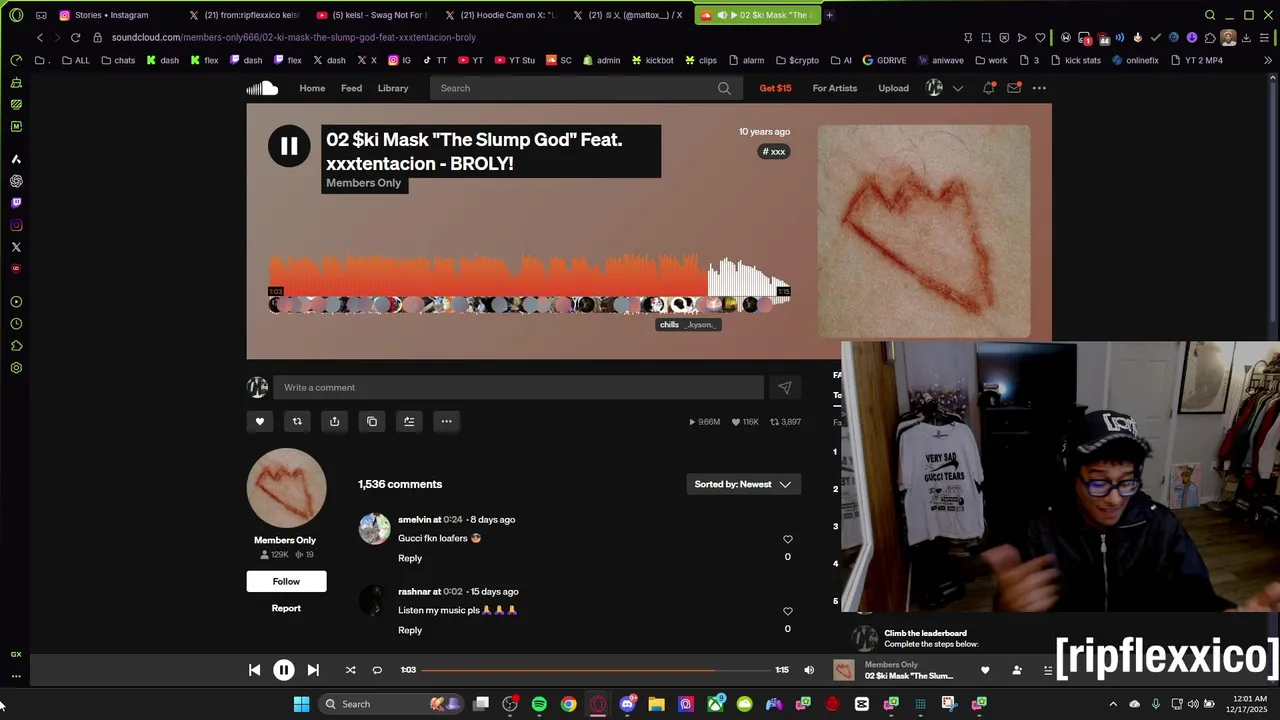Switch to the Swag Not For YouTube tab
1280x720 pixels.
(372, 15)
